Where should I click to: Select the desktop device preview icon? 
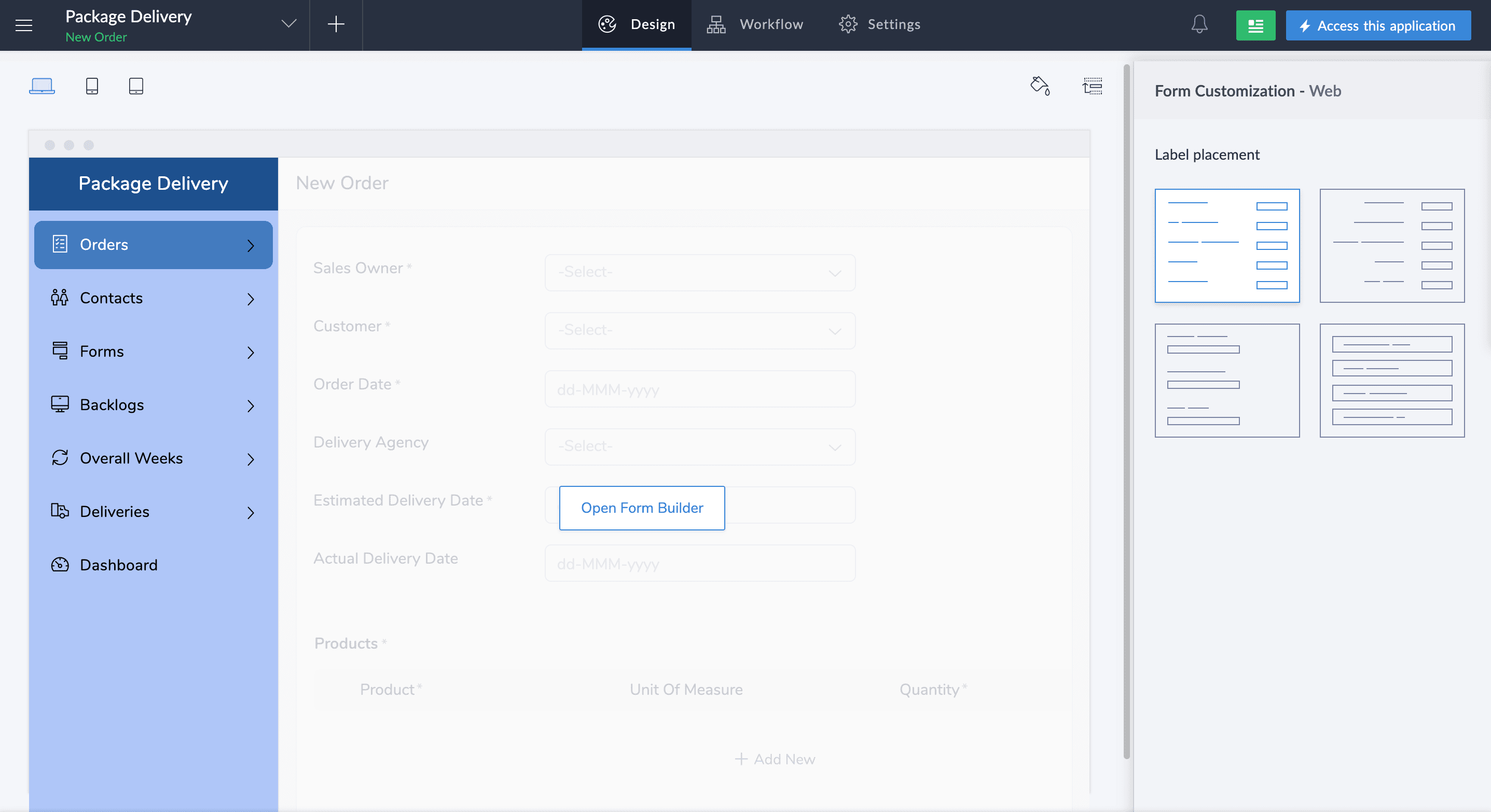pos(42,86)
